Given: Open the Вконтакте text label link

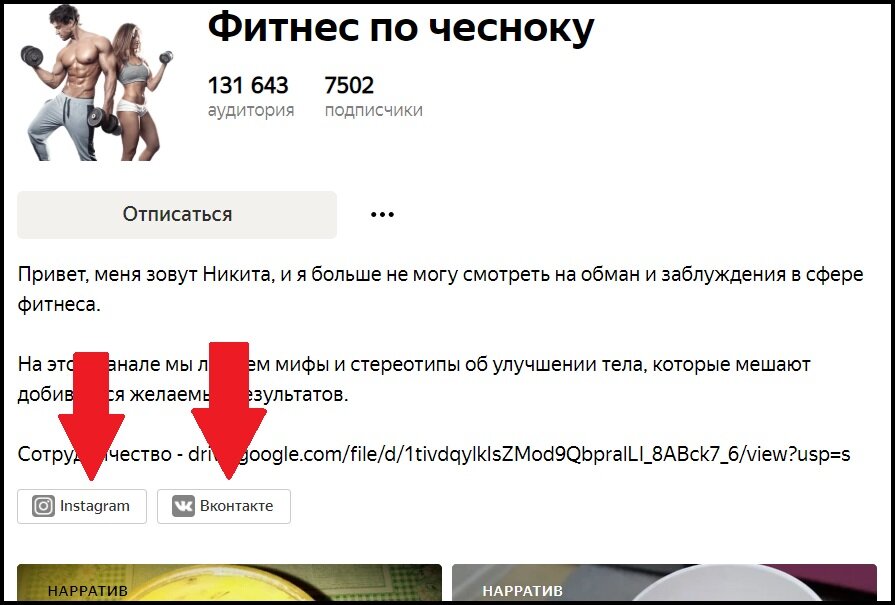Looking at the screenshot, I should click(236, 506).
